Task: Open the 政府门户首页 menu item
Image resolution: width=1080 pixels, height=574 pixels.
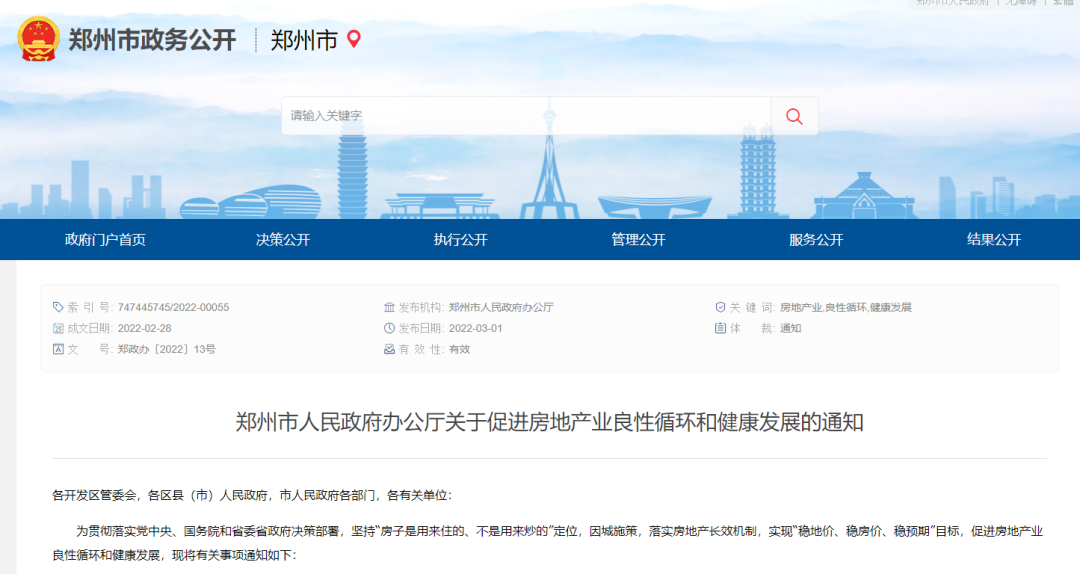Action: pyautogui.click(x=105, y=240)
